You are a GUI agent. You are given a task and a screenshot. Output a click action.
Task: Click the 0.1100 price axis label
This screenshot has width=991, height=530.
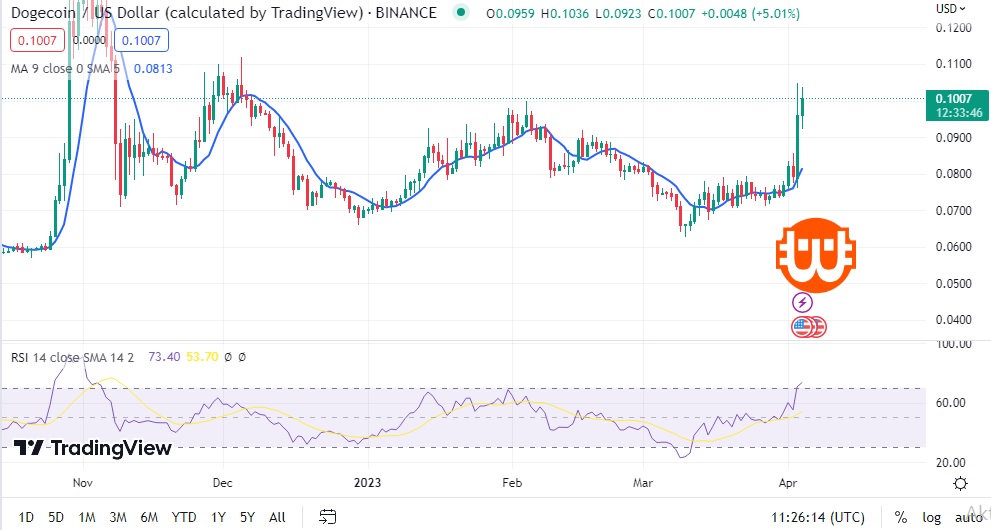click(x=953, y=64)
